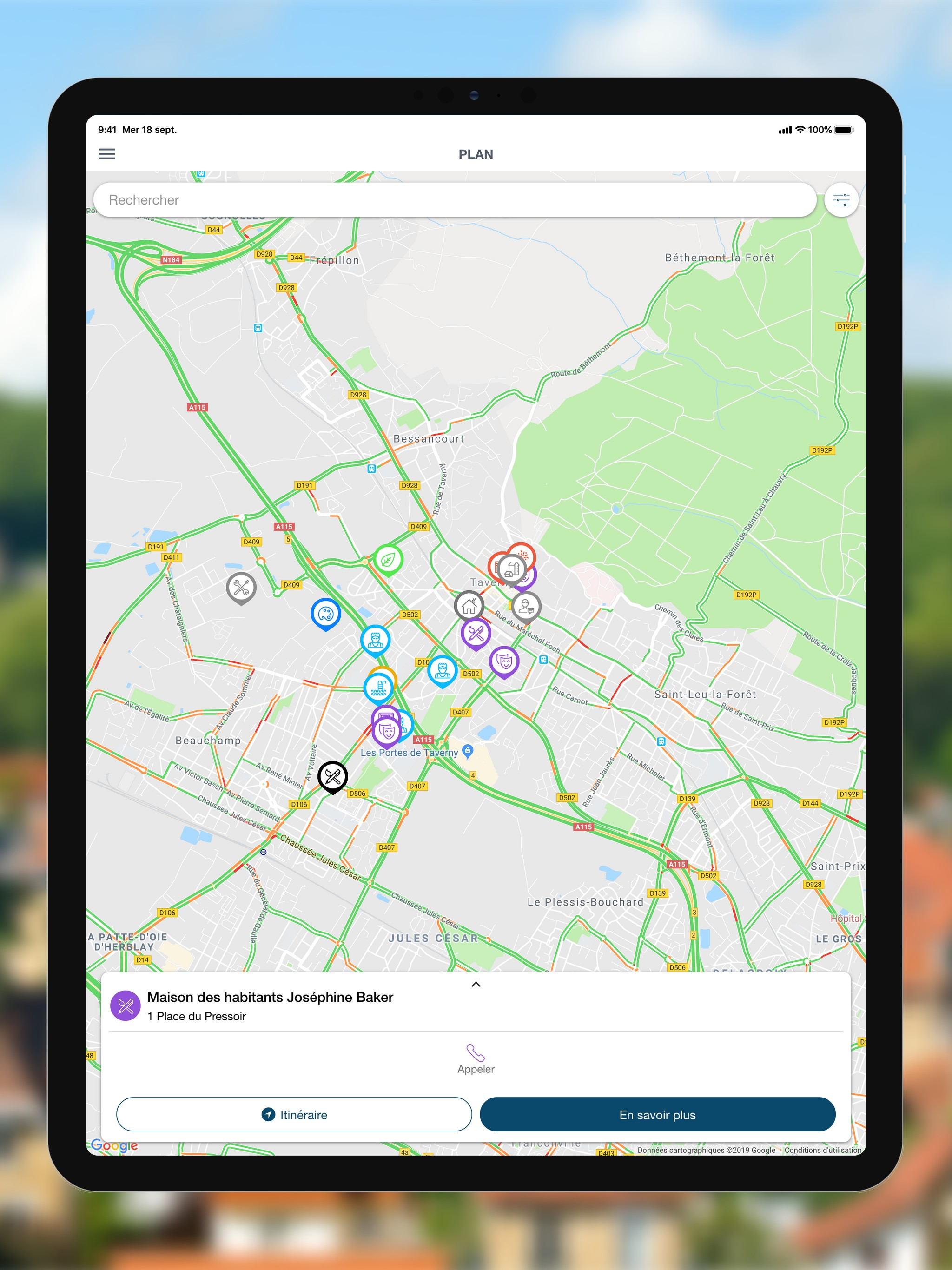Tap the light blue person marker below D502
This screenshot has width=952, height=1270.
(x=376, y=640)
